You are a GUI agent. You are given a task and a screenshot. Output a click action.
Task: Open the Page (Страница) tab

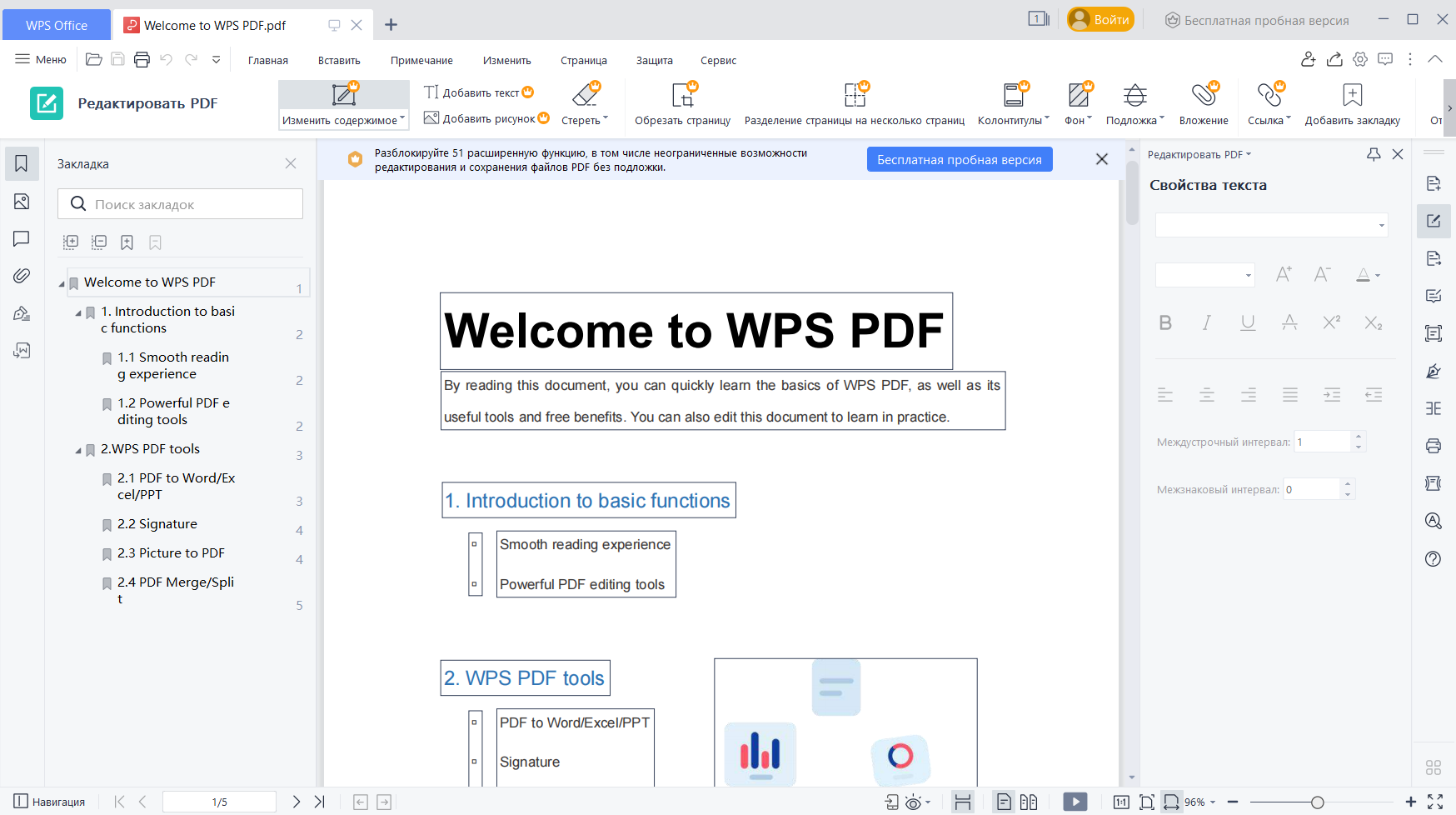[x=583, y=61]
